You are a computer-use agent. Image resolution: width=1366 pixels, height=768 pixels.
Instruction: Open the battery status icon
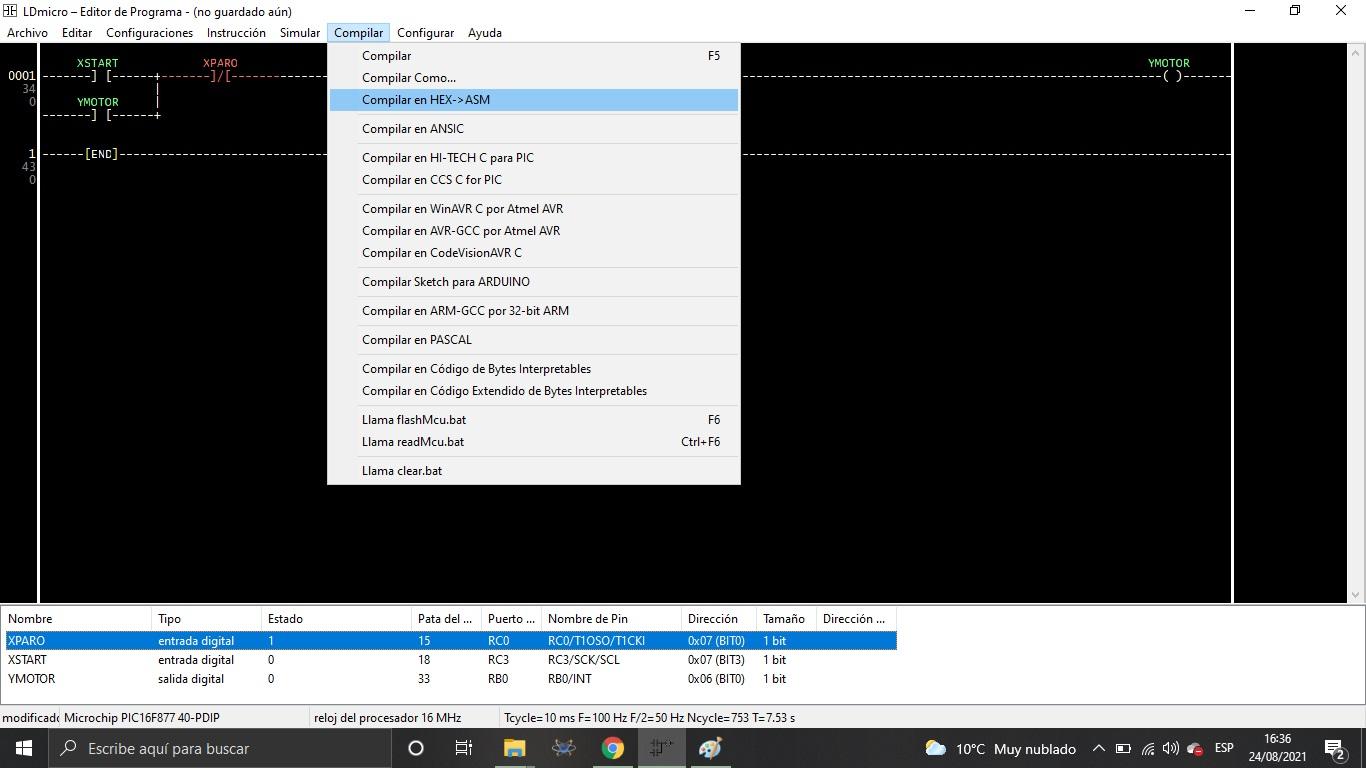click(x=1123, y=748)
